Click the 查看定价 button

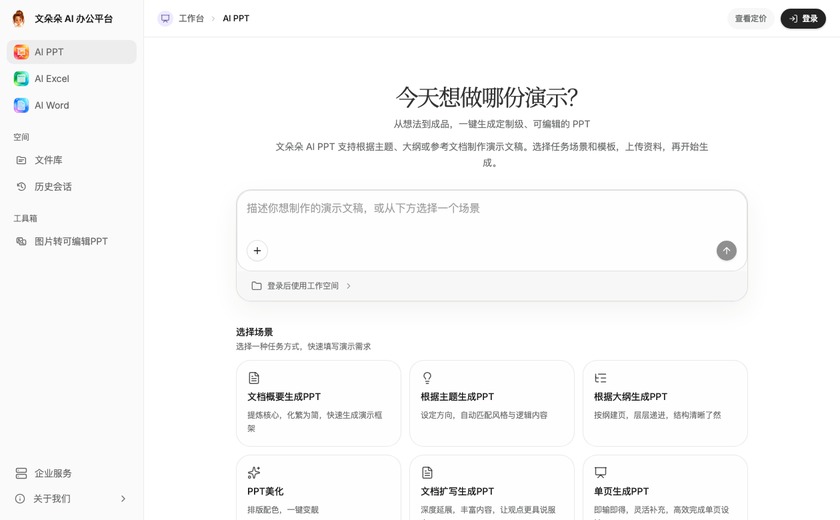[751, 18]
